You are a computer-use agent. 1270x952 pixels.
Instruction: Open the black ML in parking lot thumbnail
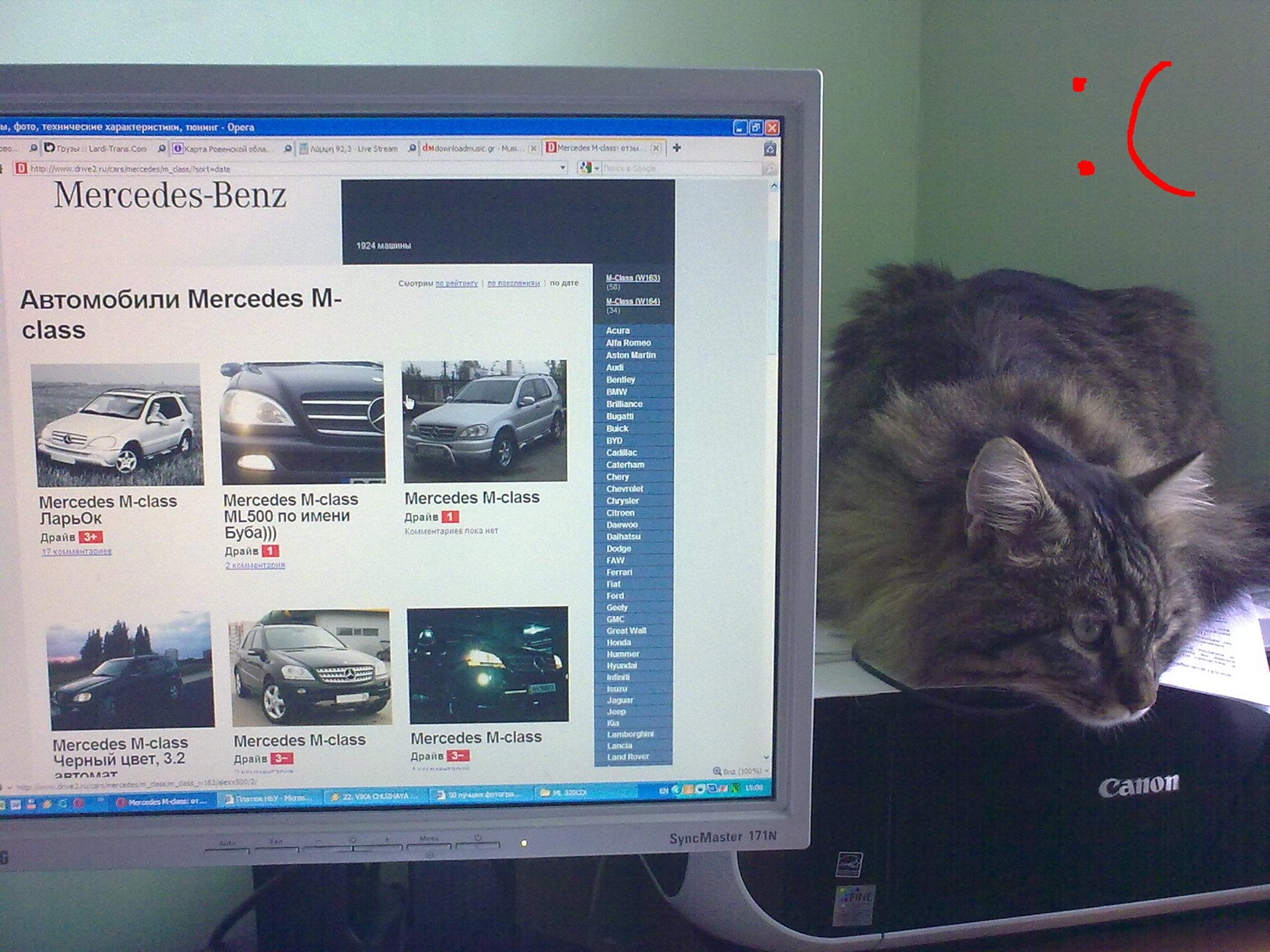[310, 667]
